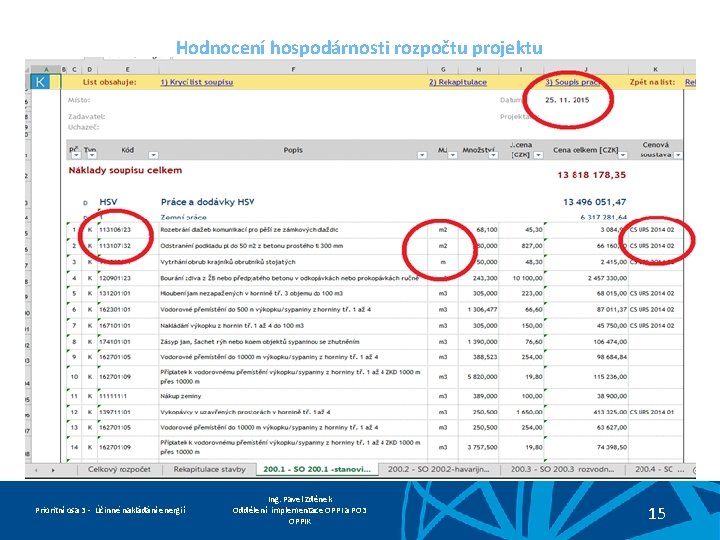Click the next sheet navigation arrow
Screen dimensions: 720x540
point(53,470)
